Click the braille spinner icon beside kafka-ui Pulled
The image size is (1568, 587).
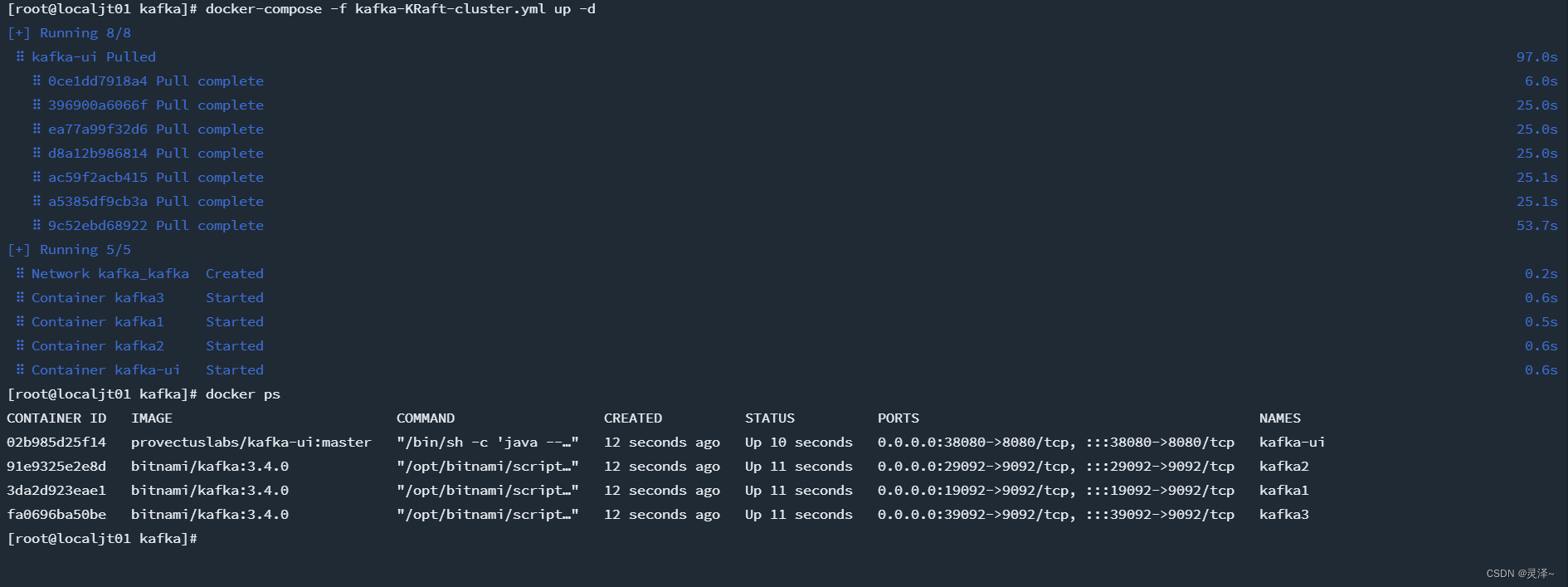[20, 56]
